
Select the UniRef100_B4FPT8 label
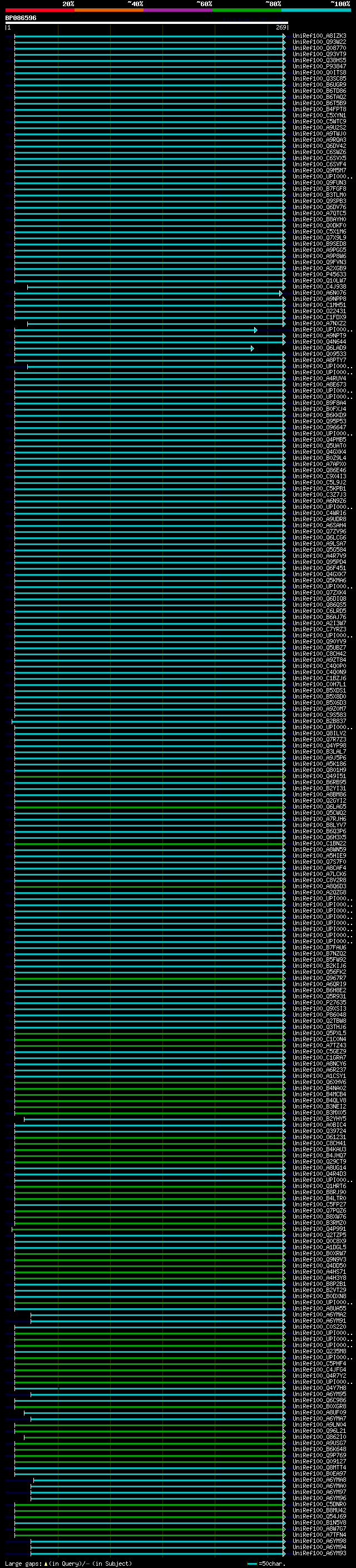tap(319, 110)
